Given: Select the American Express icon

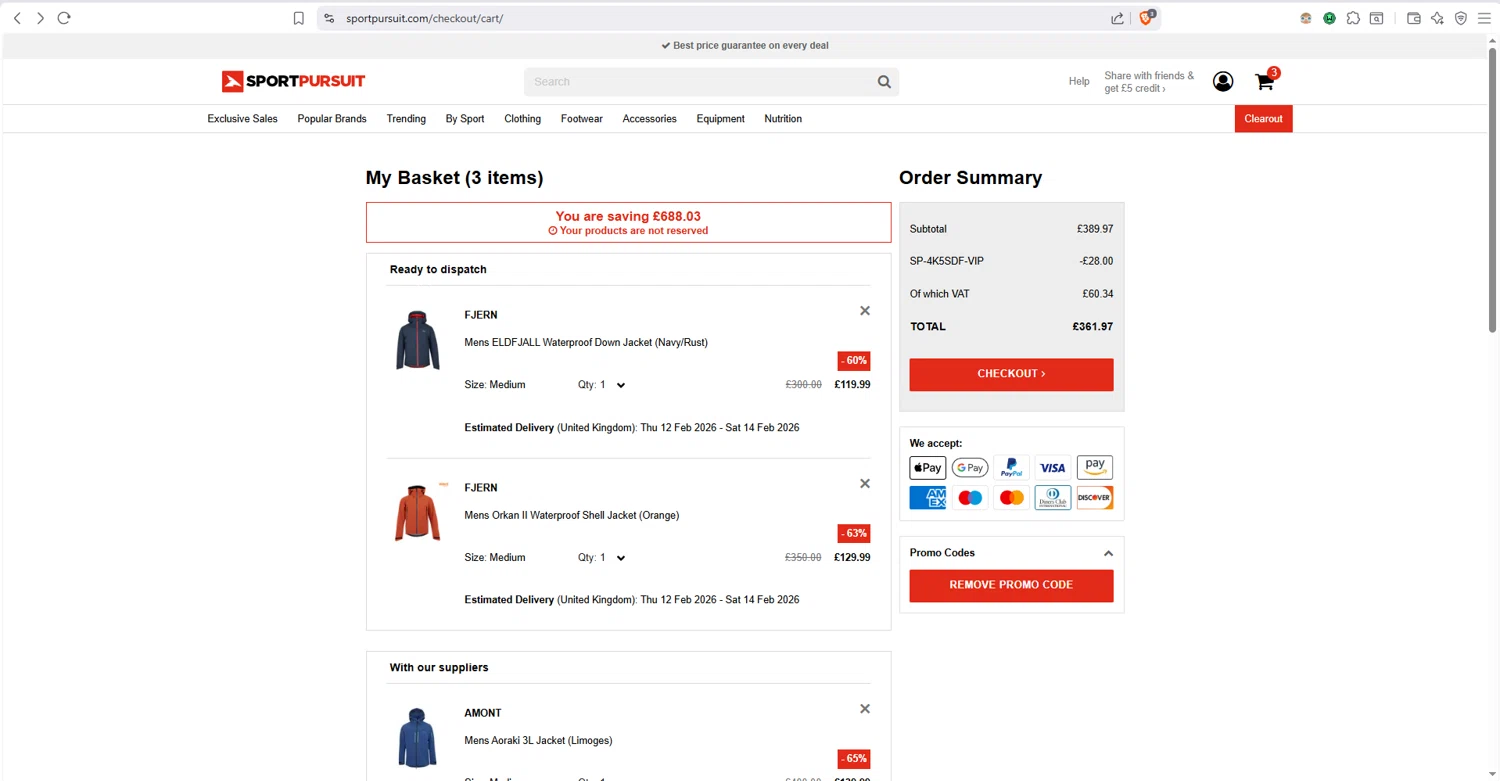Looking at the screenshot, I should click(x=928, y=498).
